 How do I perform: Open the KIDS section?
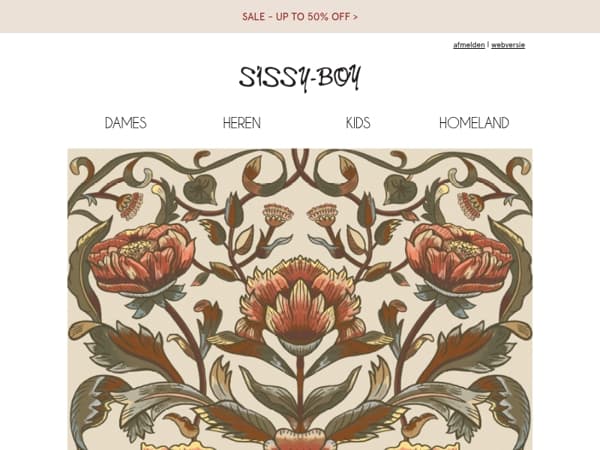[358, 123]
